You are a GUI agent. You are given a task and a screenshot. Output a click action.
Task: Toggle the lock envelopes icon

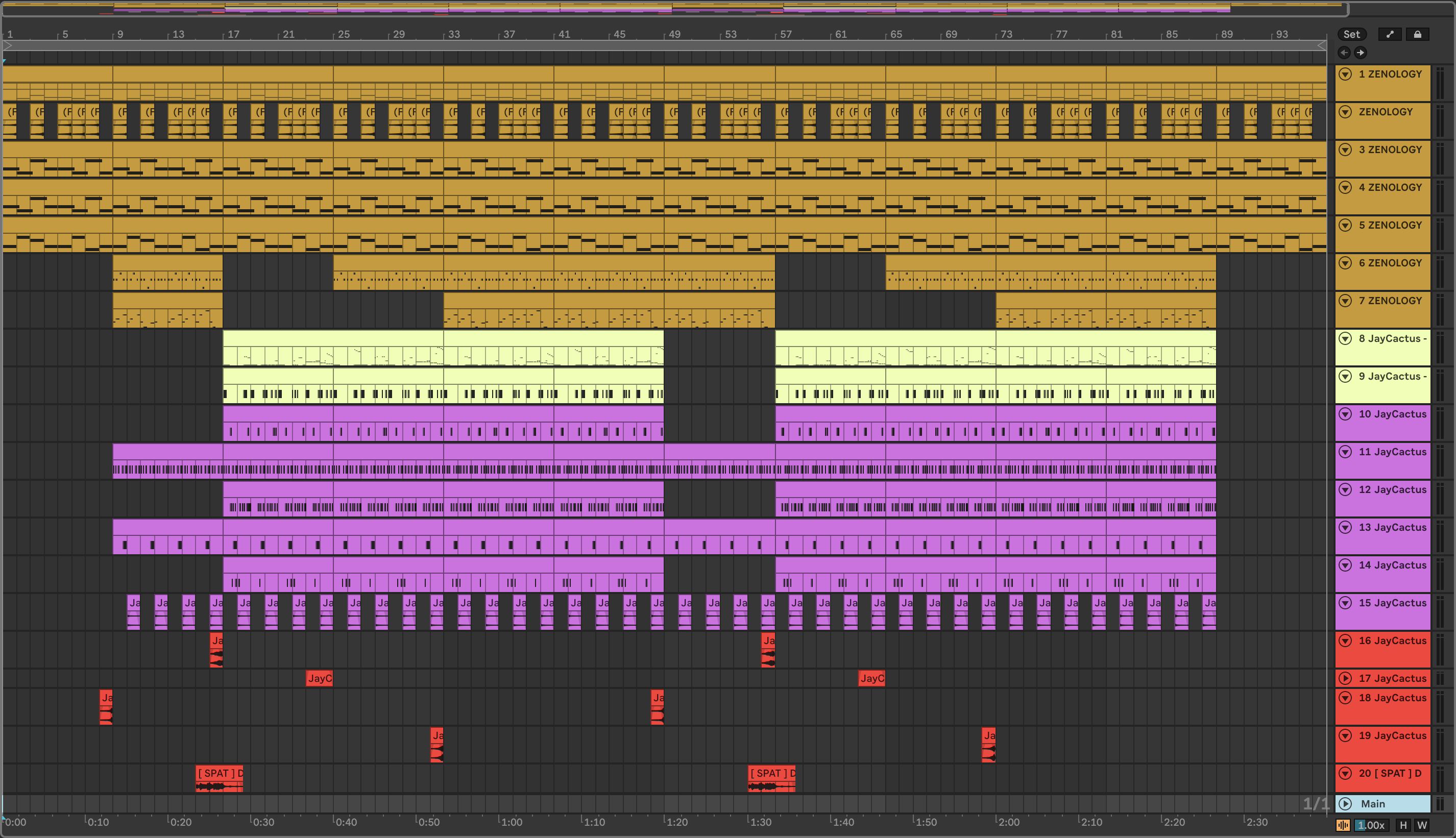point(1417,35)
